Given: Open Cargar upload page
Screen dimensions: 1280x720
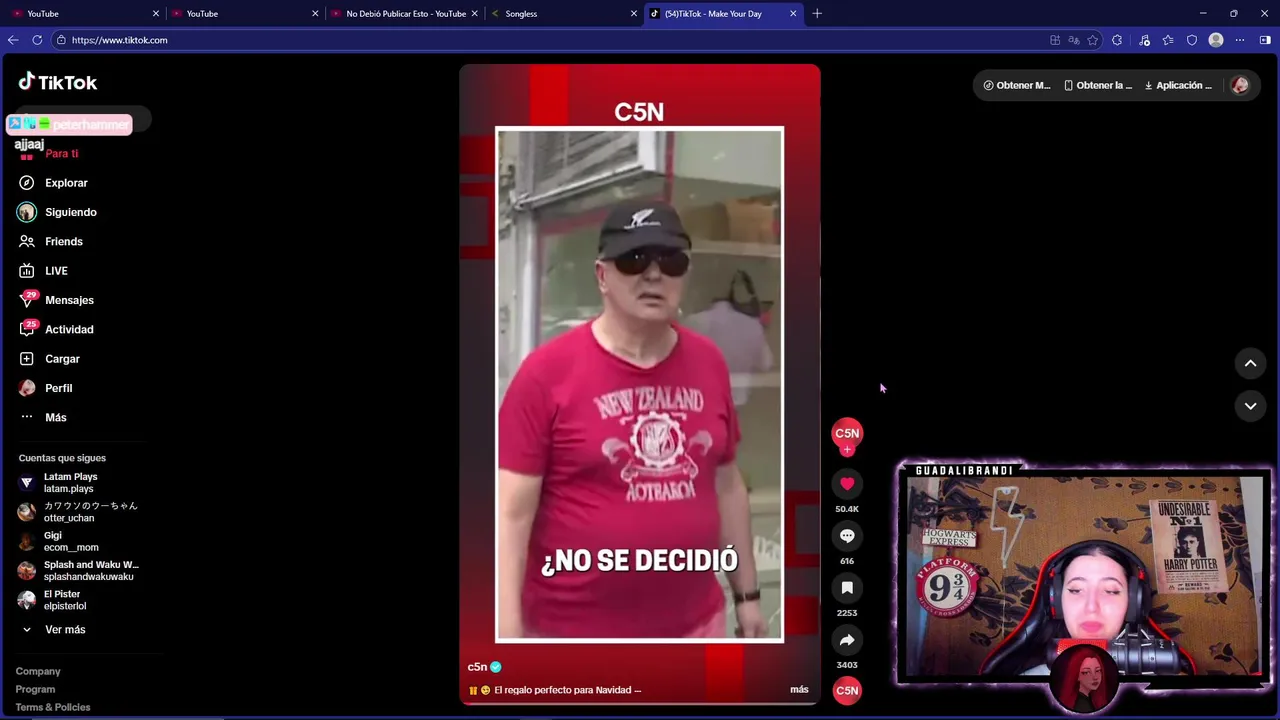Looking at the screenshot, I should coord(62,359).
